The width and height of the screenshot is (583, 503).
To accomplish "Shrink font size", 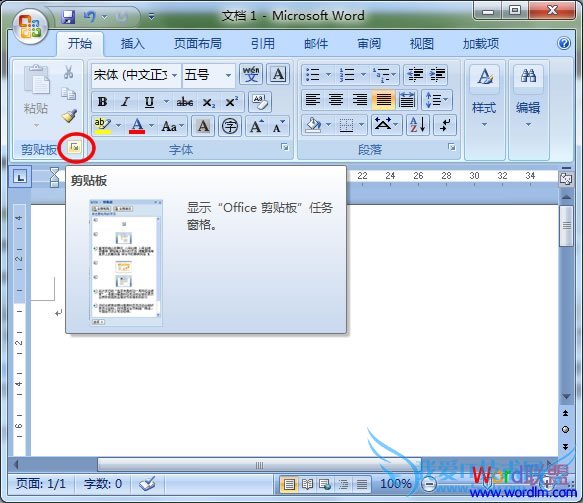I will [278, 126].
